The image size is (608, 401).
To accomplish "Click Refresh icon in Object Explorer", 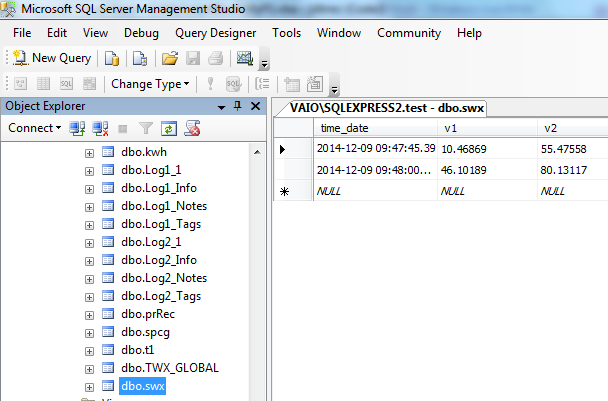I will 169,128.
